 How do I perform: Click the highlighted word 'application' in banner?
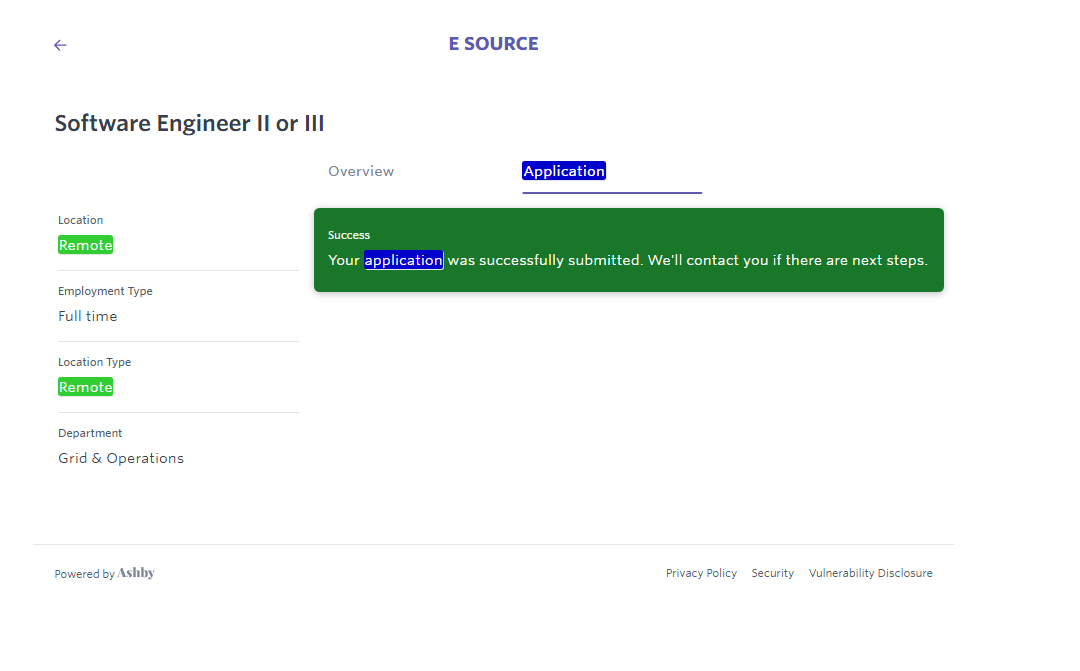pos(403,260)
